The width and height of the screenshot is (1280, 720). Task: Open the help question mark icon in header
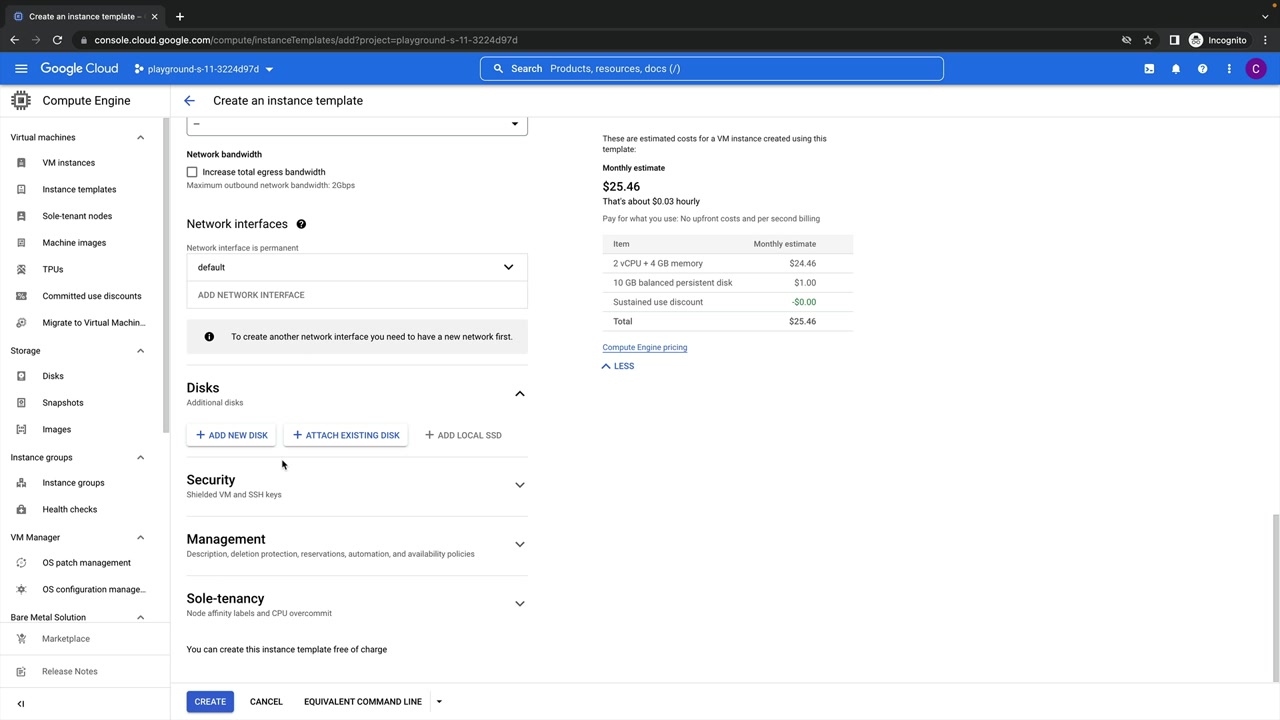click(1202, 69)
